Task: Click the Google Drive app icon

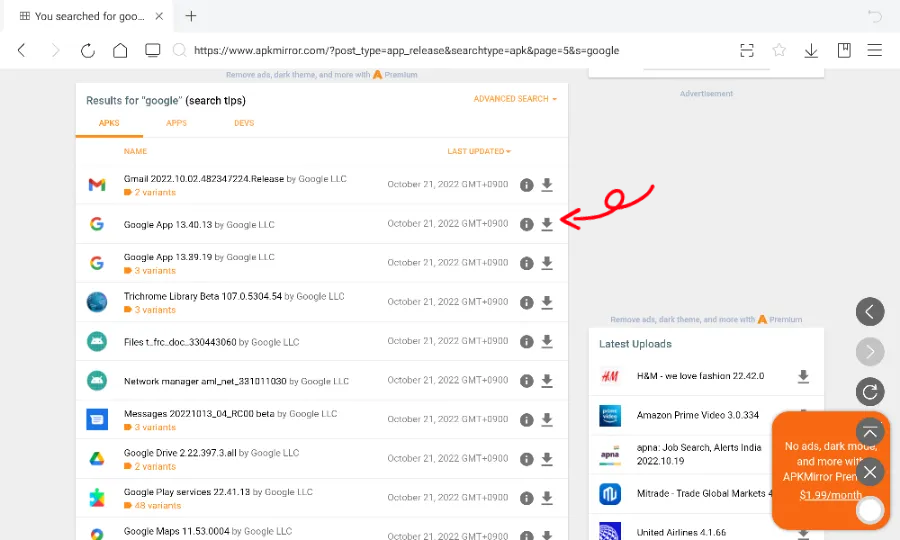Action: point(97,459)
